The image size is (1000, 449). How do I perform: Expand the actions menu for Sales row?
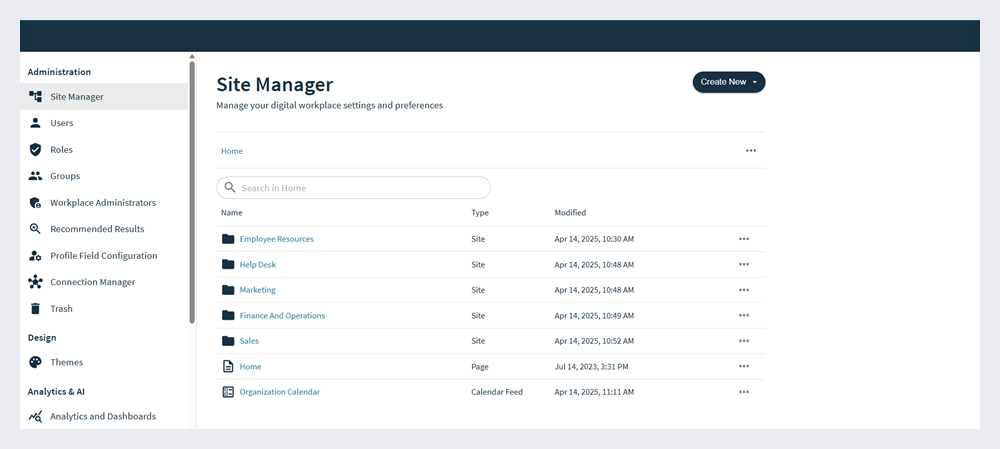(743, 341)
